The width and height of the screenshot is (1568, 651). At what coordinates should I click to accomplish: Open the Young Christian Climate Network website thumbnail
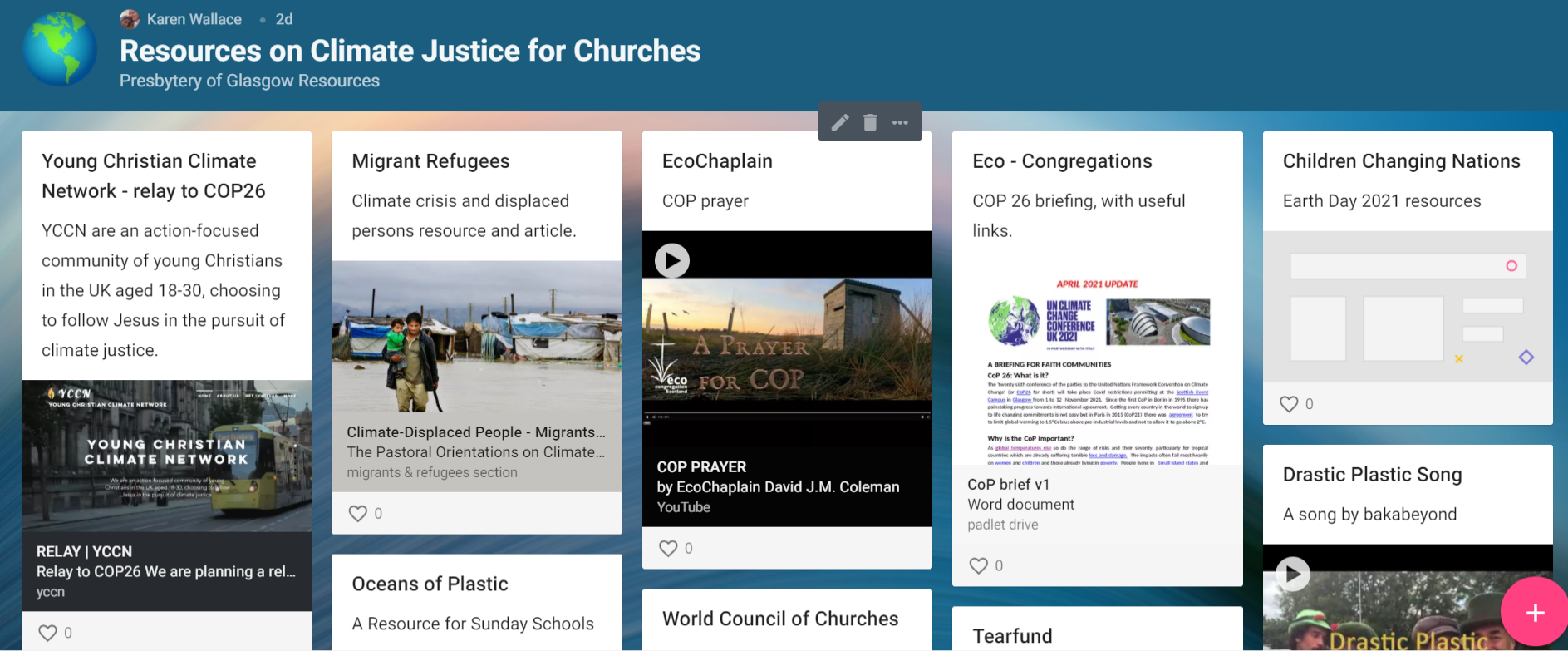(x=166, y=456)
